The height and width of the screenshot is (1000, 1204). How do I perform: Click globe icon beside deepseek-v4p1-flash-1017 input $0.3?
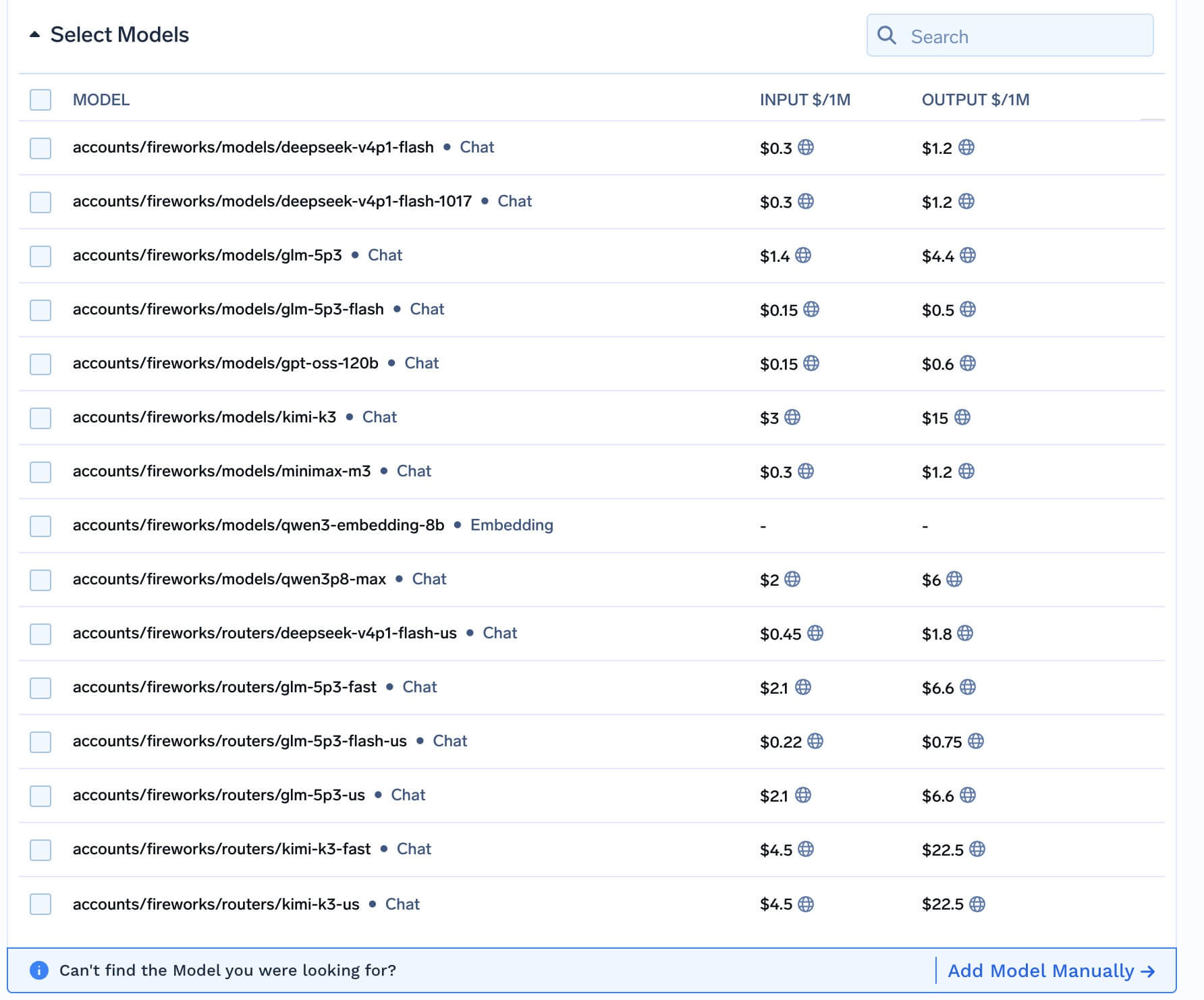[806, 201]
